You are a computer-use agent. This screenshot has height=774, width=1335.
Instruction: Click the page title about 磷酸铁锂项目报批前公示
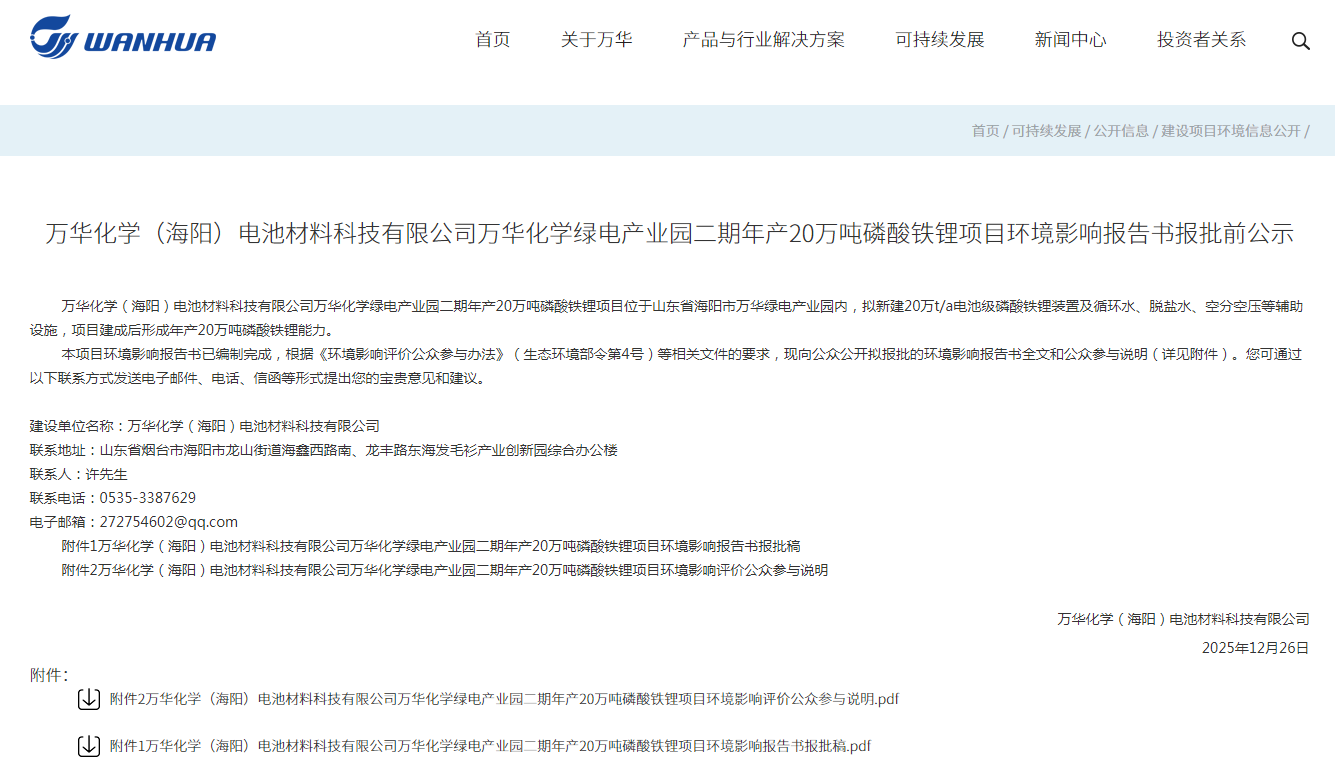pyautogui.click(x=669, y=234)
